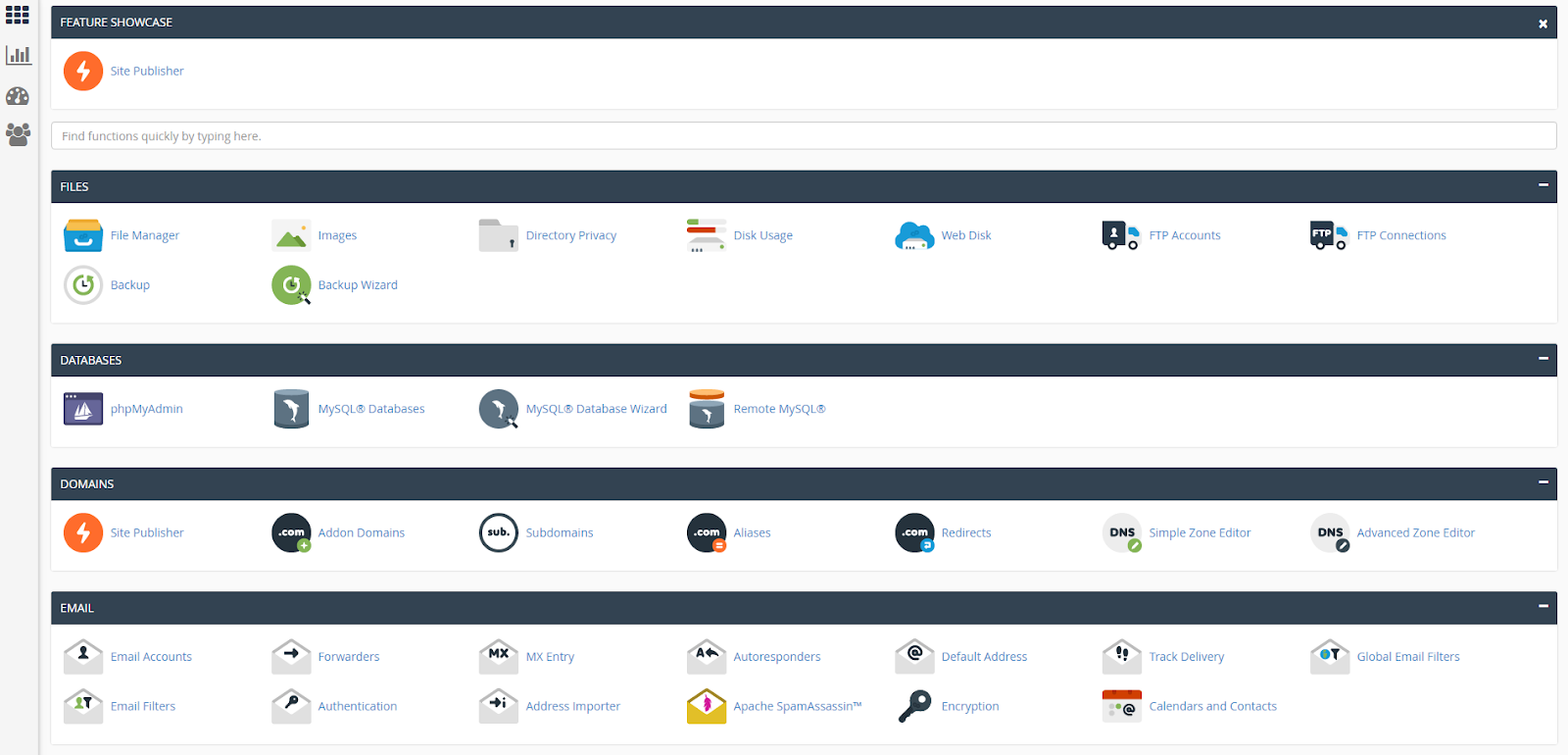Image resolution: width=1568 pixels, height=755 pixels.
Task: Open the MySQL Database Wizard icon
Action: click(499, 409)
